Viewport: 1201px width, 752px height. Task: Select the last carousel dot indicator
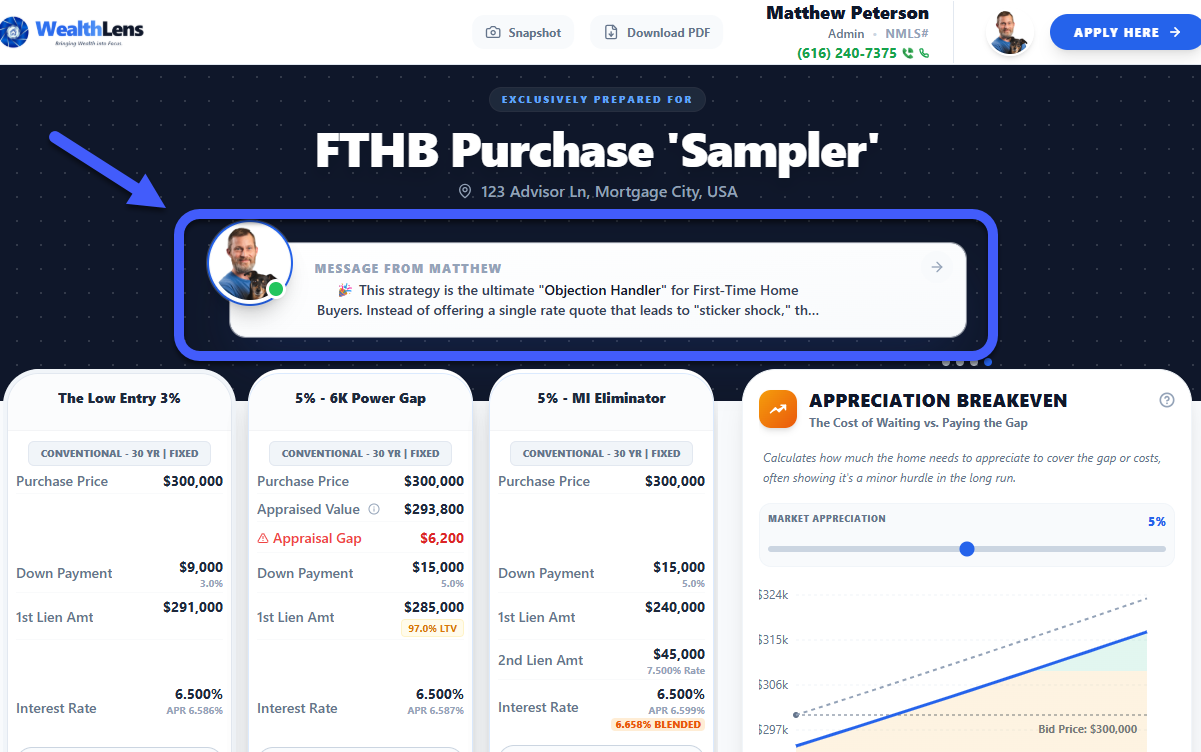click(x=988, y=362)
